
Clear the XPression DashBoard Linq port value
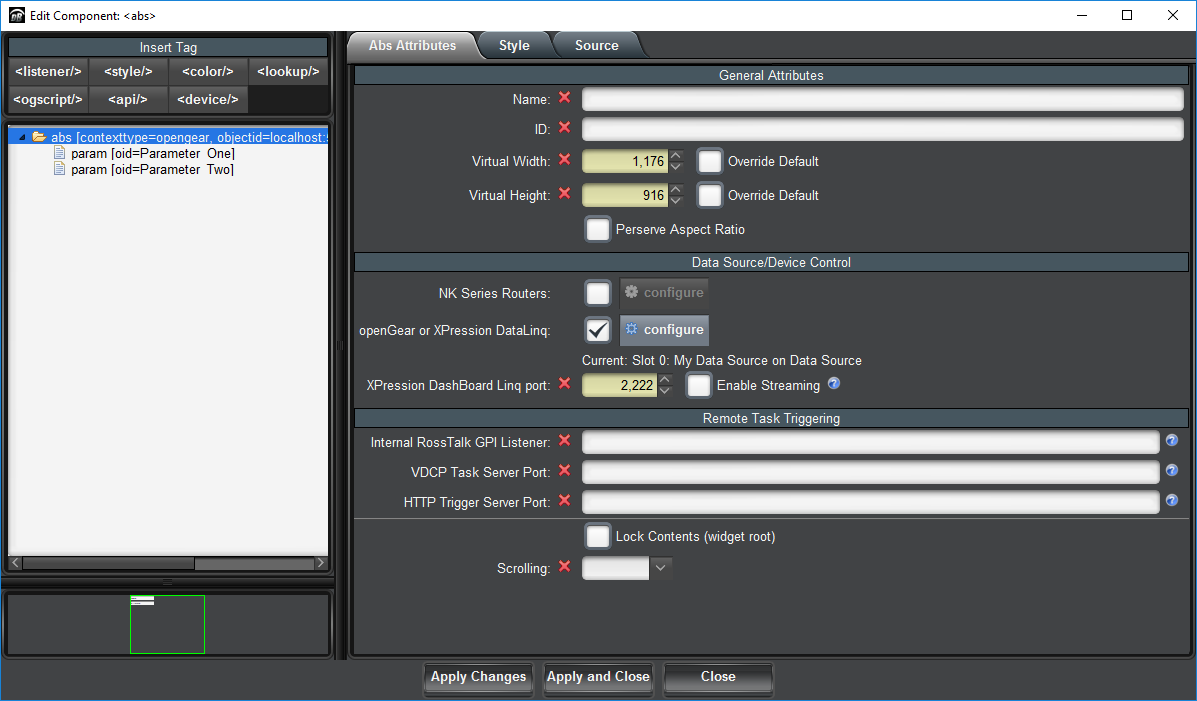(564, 383)
